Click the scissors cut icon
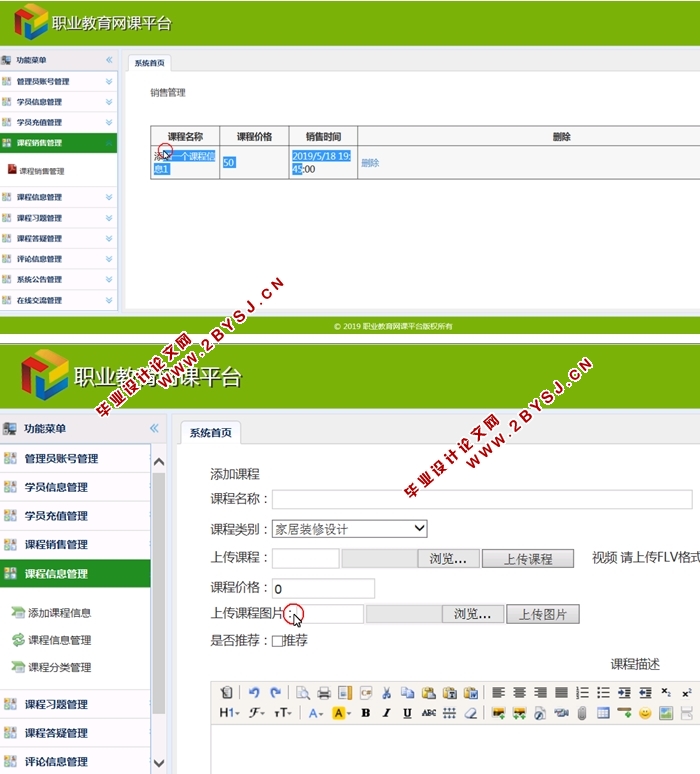The width and height of the screenshot is (700, 774). tap(387, 693)
